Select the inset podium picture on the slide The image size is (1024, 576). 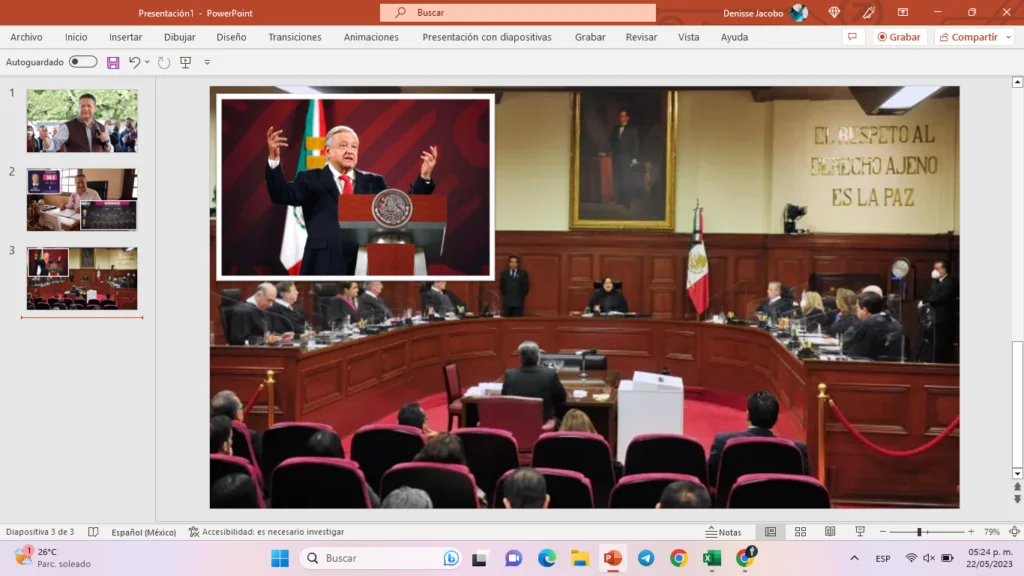click(355, 187)
